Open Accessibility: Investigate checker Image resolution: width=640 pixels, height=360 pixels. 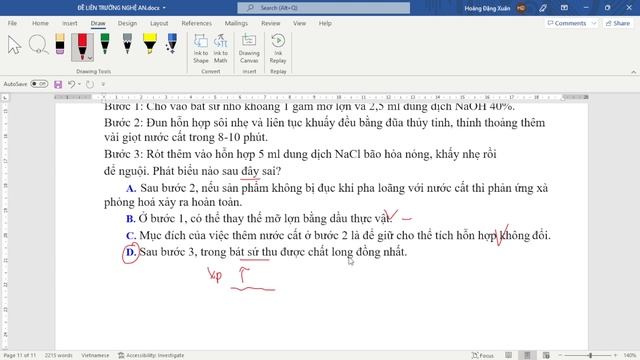coord(151,355)
